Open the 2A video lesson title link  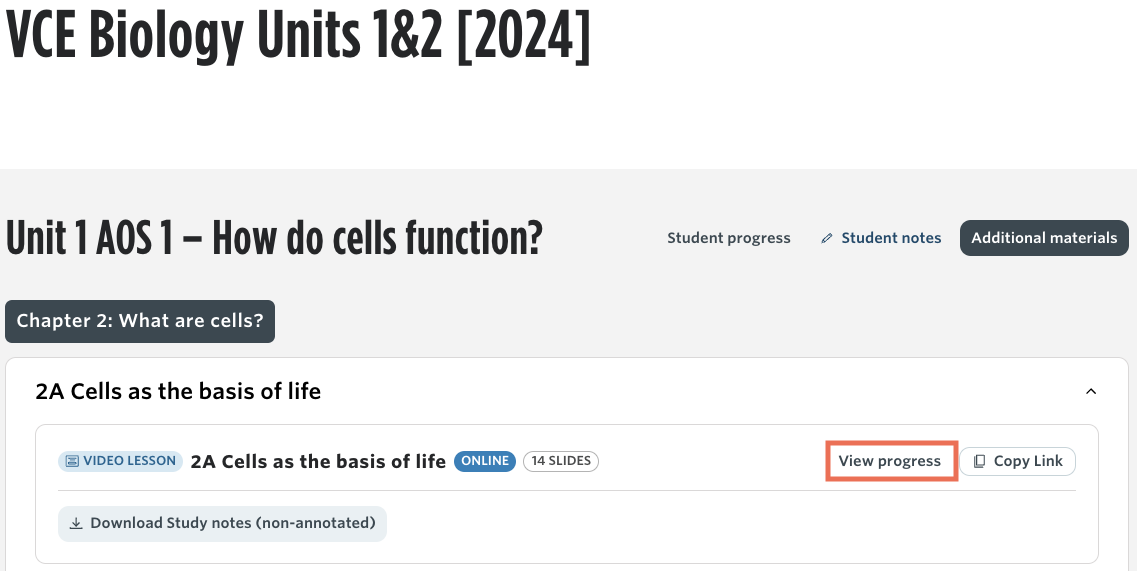tap(318, 461)
